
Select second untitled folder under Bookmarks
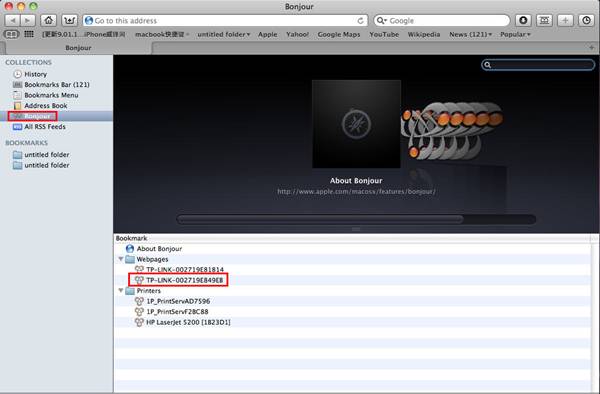click(x=47, y=165)
